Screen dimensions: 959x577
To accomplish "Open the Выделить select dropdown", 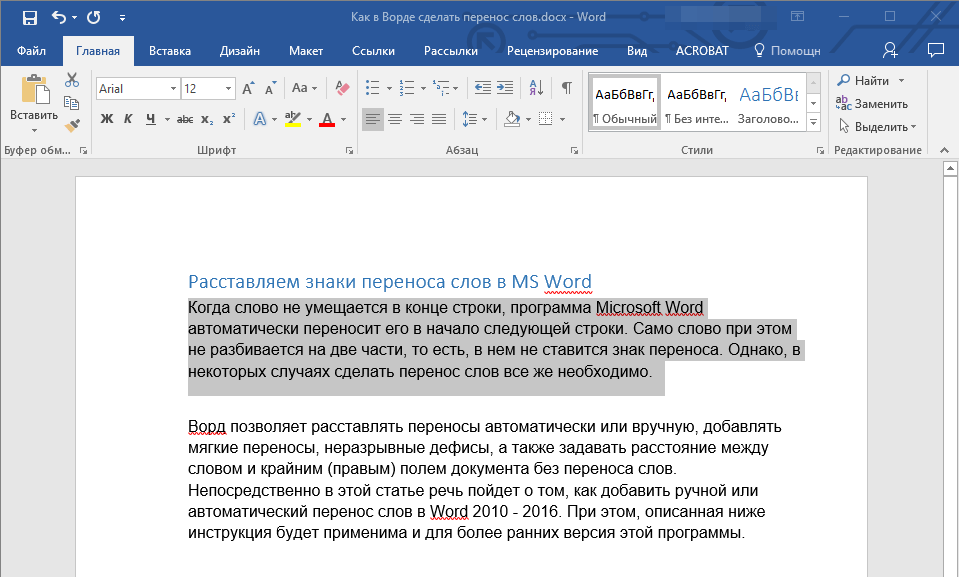I will tap(877, 127).
